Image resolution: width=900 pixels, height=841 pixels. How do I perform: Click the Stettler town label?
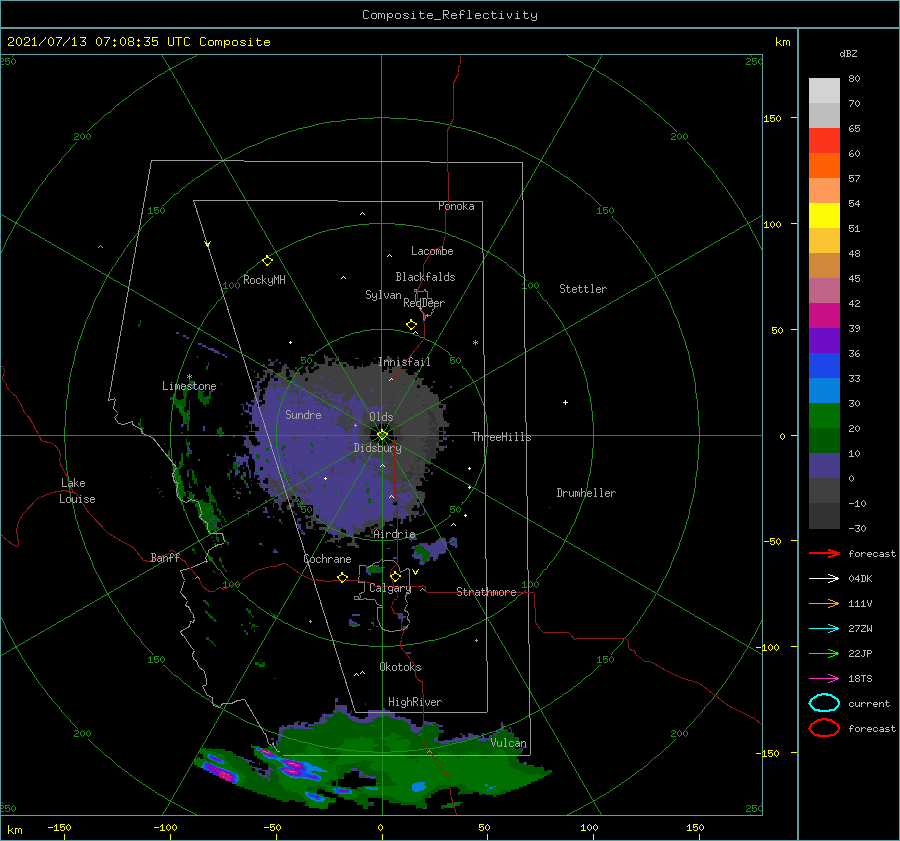point(583,289)
